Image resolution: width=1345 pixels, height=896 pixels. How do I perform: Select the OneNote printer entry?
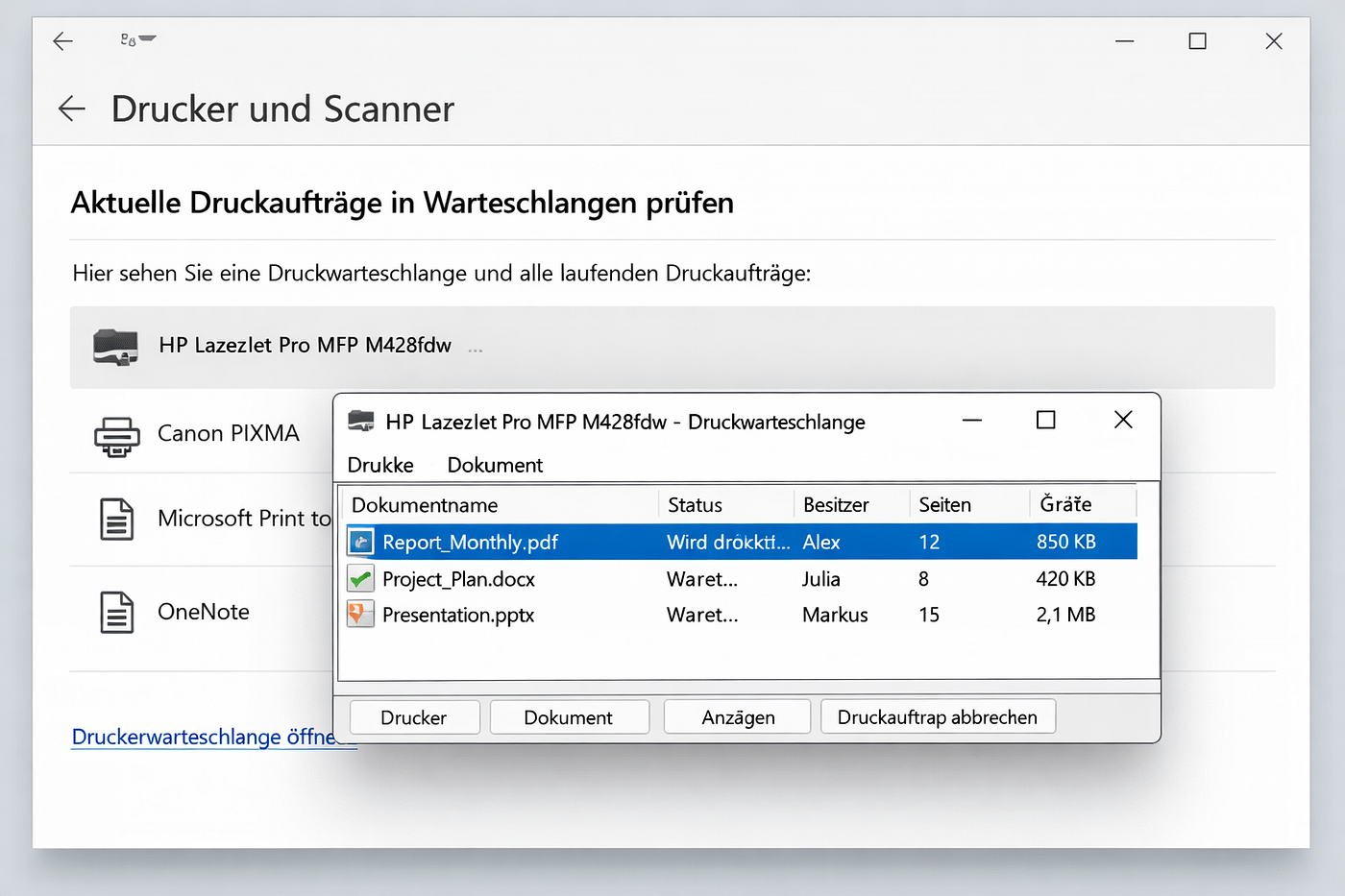tap(202, 612)
